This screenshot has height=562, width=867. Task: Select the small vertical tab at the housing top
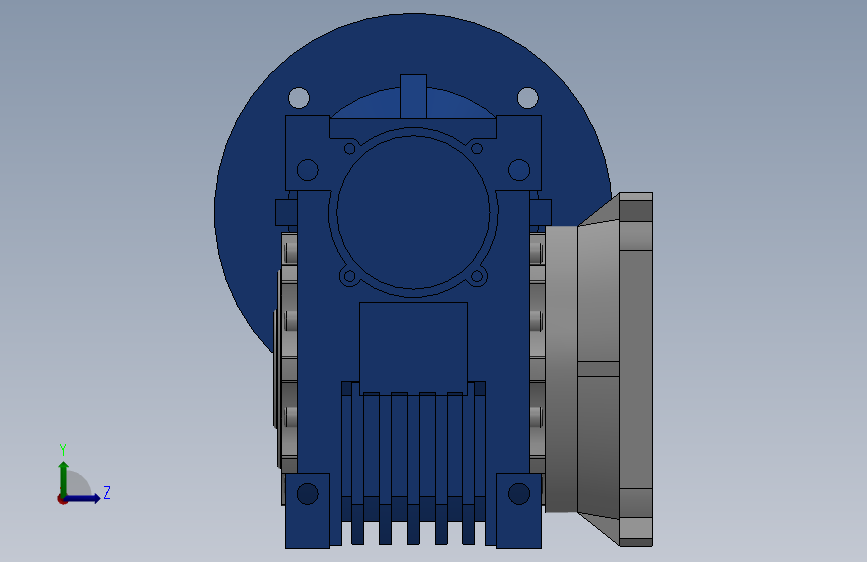tap(413, 96)
